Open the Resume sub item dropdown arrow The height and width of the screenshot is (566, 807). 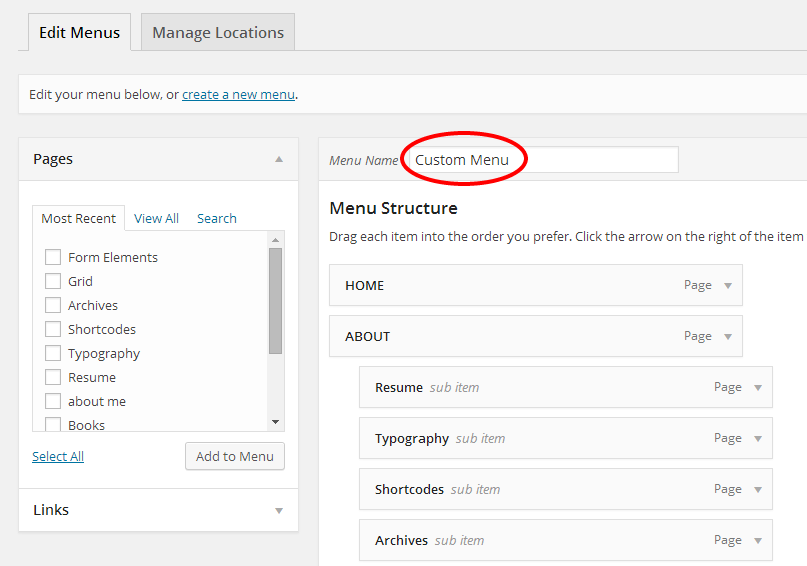758,388
